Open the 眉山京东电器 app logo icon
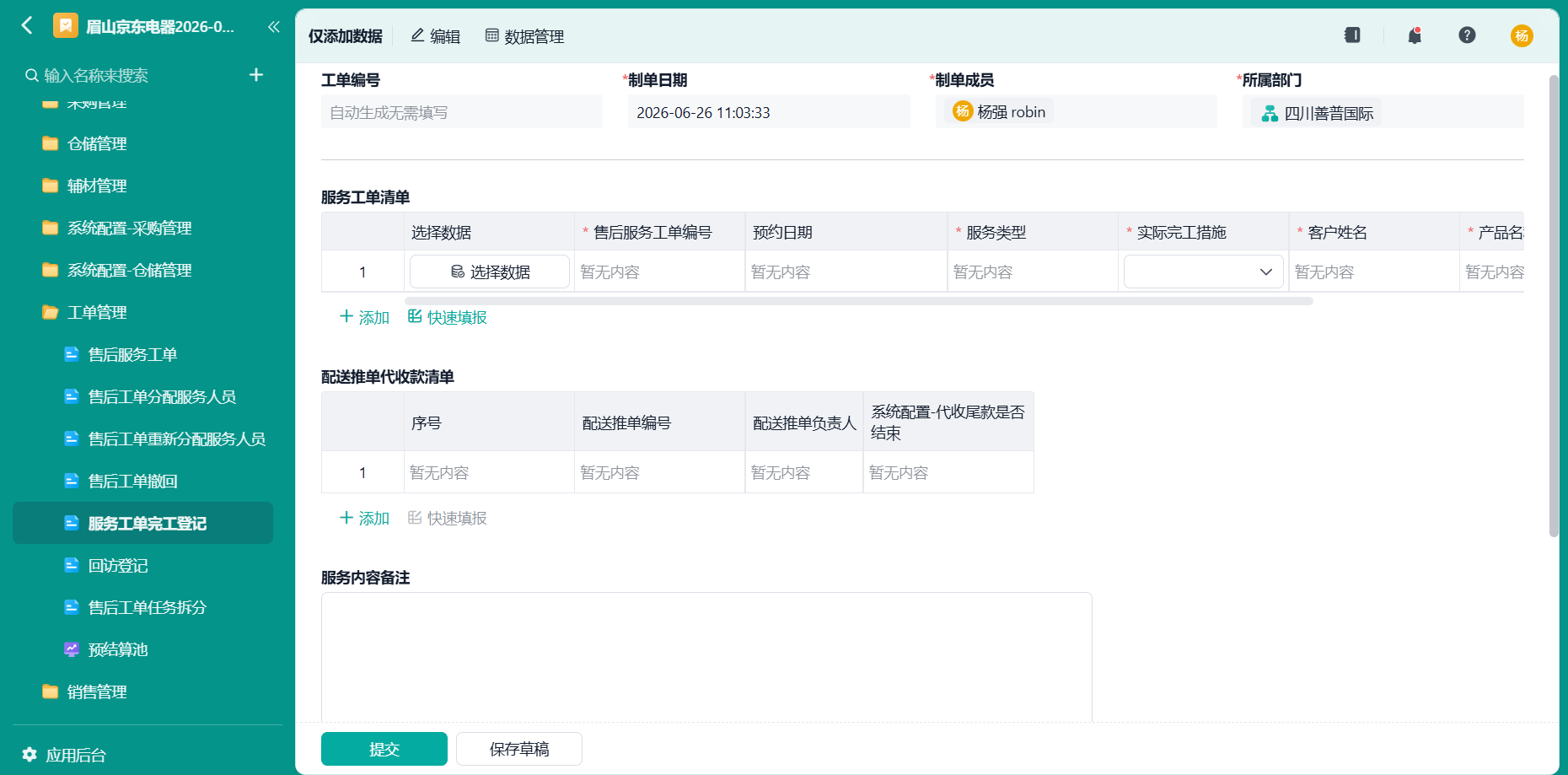 [x=65, y=26]
